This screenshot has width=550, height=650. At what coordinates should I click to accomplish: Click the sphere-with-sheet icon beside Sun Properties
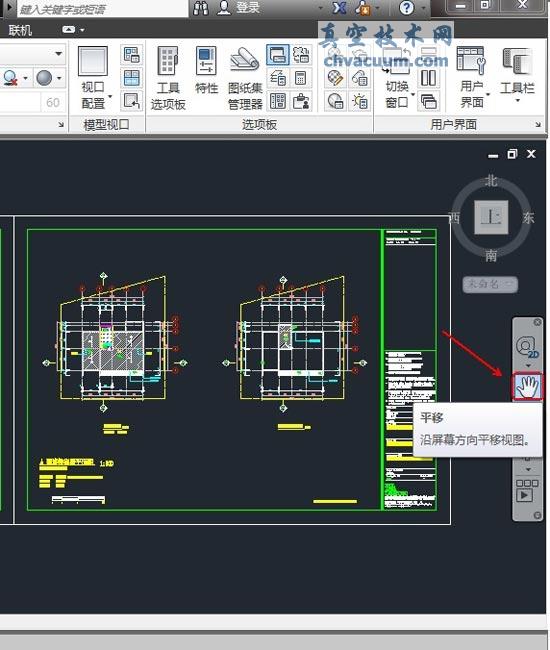pyautogui.click(x=335, y=101)
